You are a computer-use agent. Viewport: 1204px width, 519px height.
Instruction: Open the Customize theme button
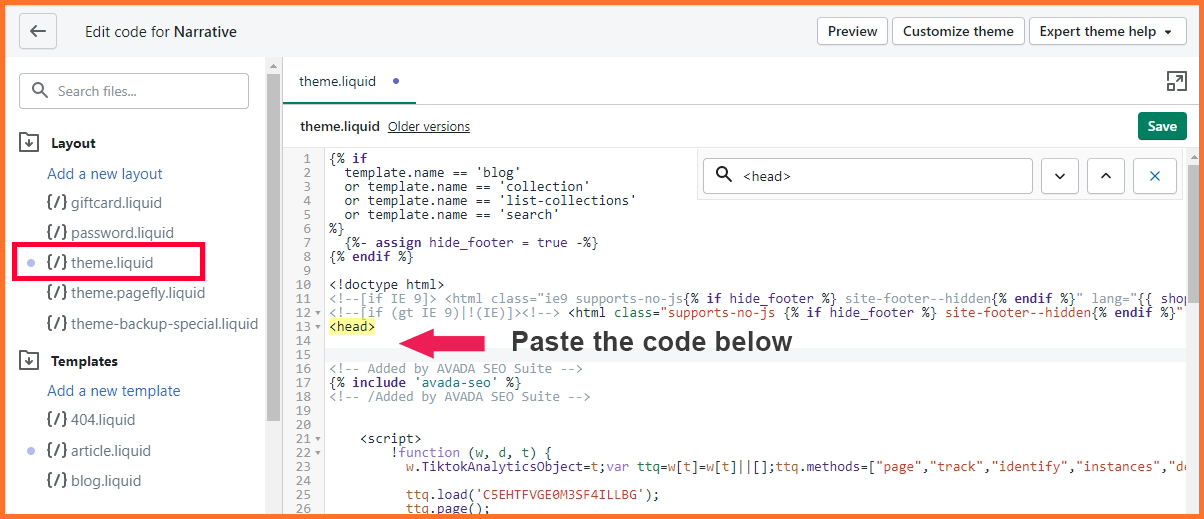pos(958,31)
